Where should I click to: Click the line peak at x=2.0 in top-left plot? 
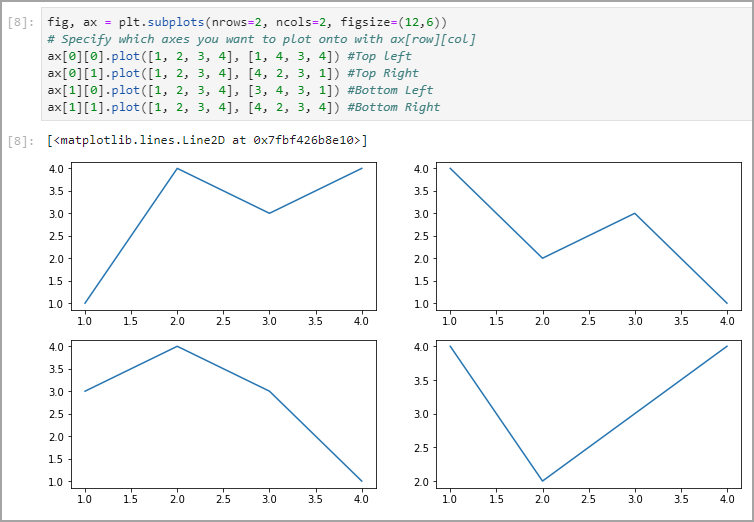pos(177,168)
